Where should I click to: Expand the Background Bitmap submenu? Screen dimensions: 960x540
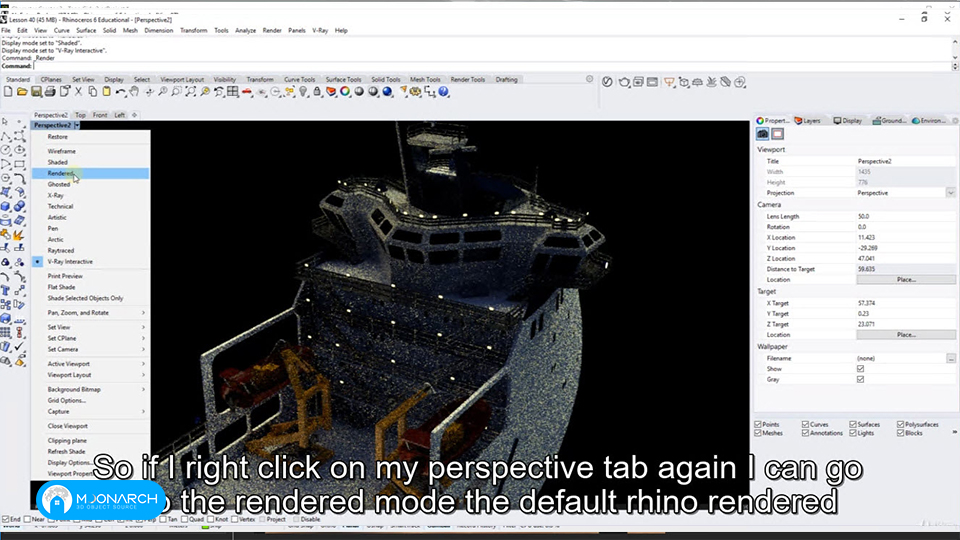(91, 390)
